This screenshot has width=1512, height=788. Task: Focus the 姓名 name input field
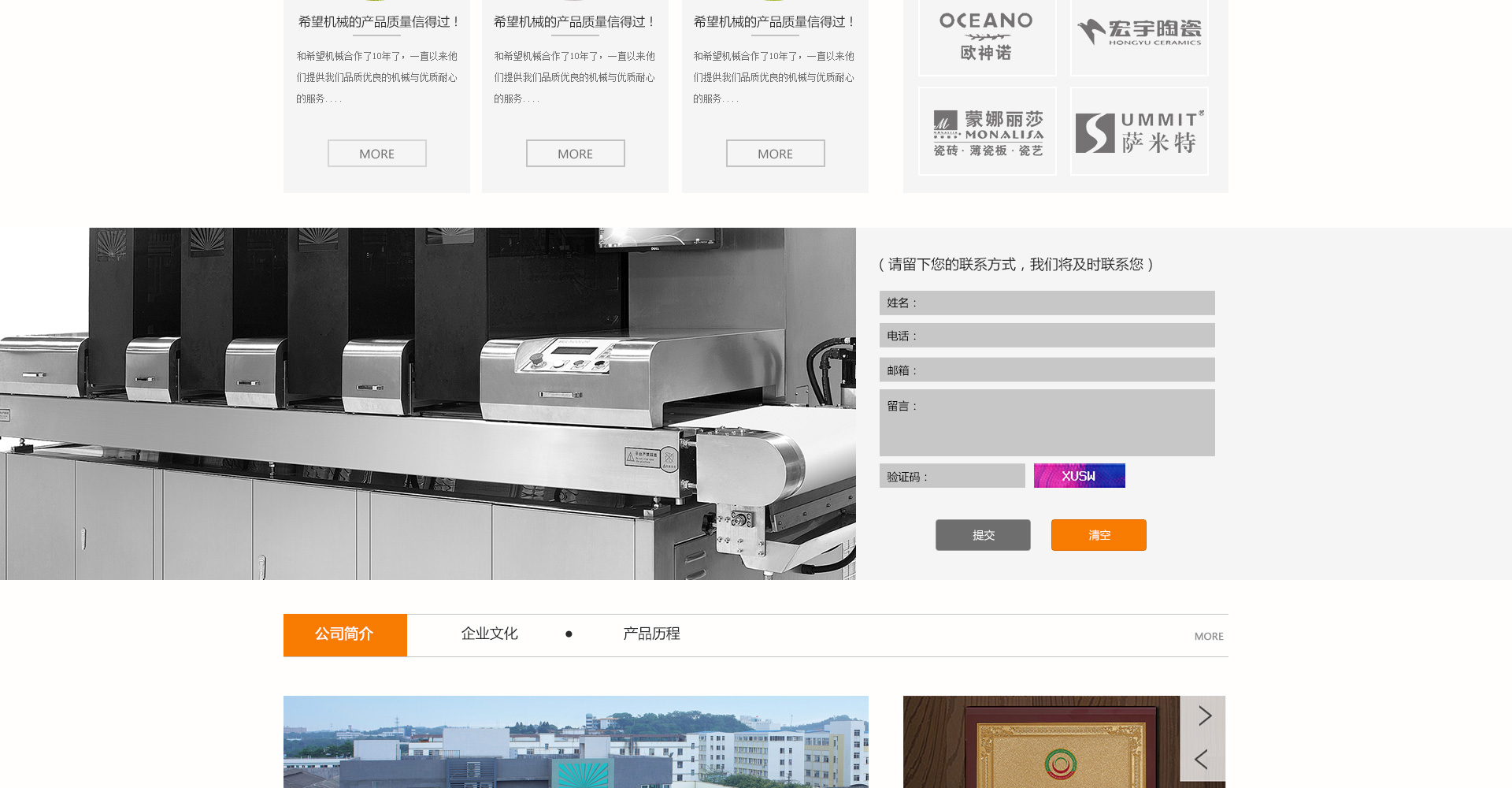[x=1063, y=303]
